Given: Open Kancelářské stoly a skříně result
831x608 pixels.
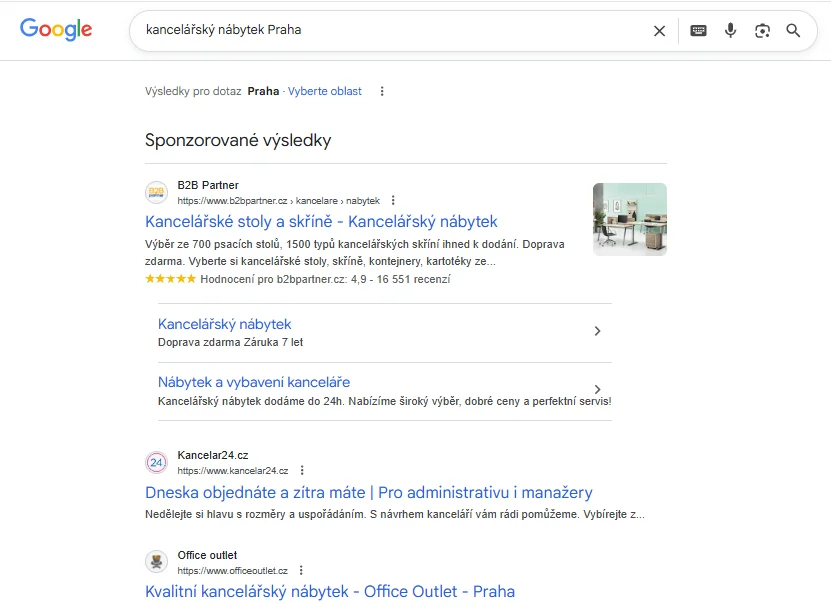Looking at the screenshot, I should [321, 221].
